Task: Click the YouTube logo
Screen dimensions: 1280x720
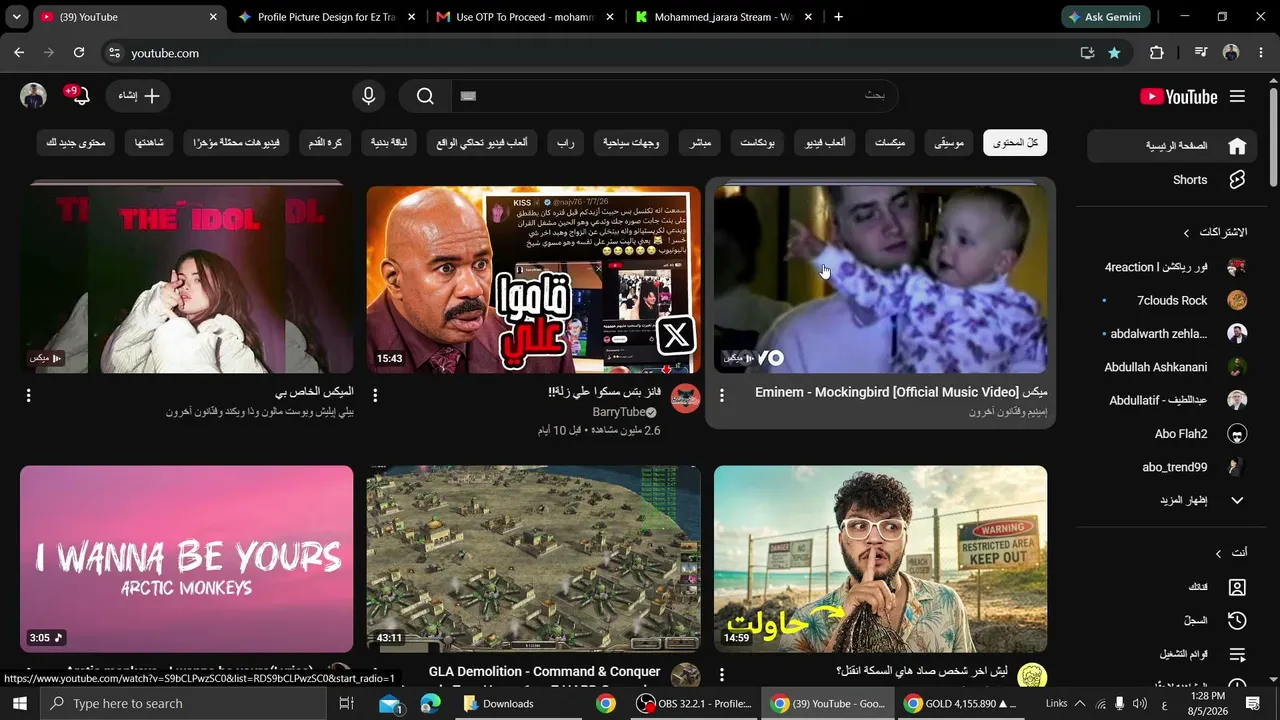Action: [x=1178, y=96]
